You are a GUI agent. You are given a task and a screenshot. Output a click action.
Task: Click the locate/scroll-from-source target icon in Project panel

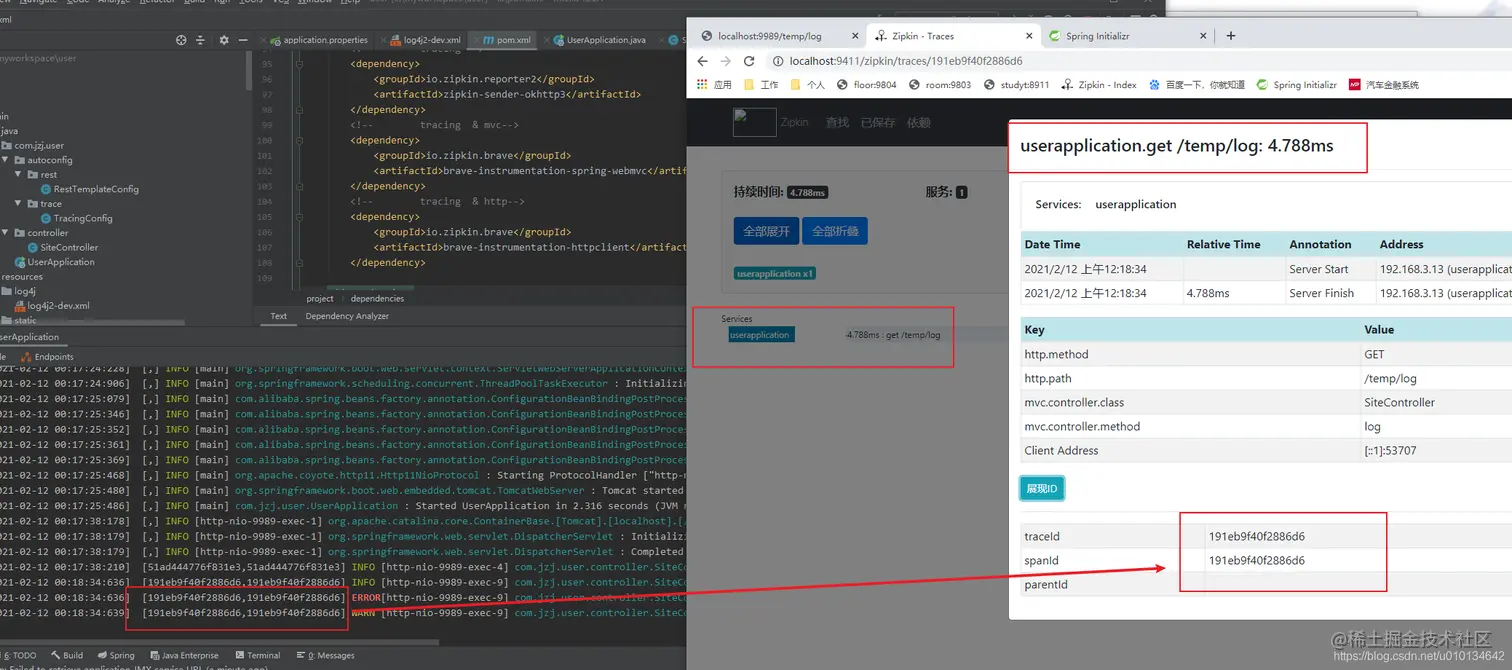(x=181, y=40)
